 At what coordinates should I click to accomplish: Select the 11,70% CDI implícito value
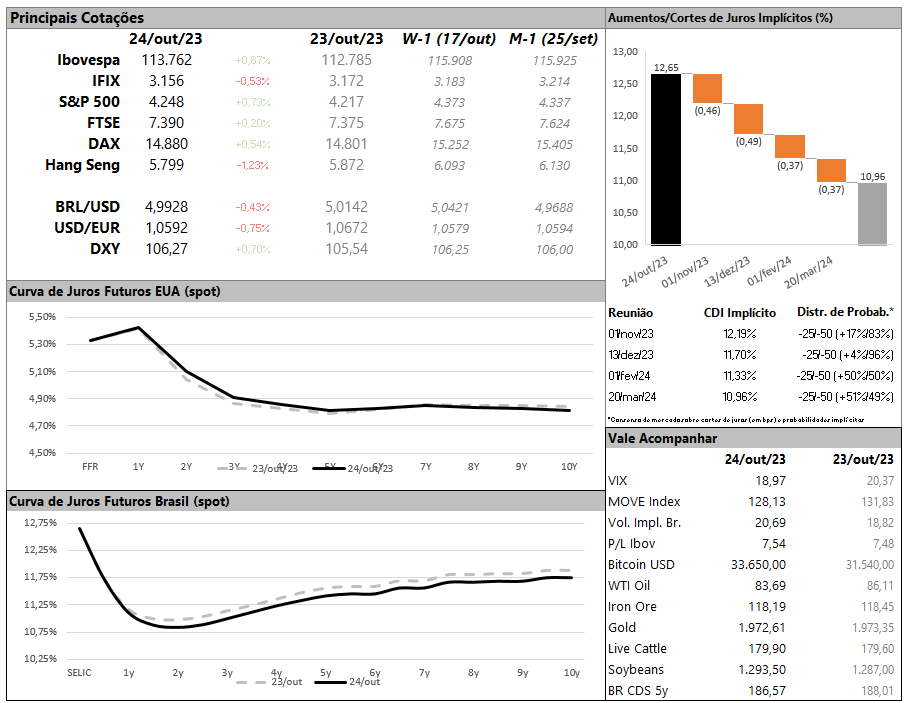pyautogui.click(x=741, y=354)
